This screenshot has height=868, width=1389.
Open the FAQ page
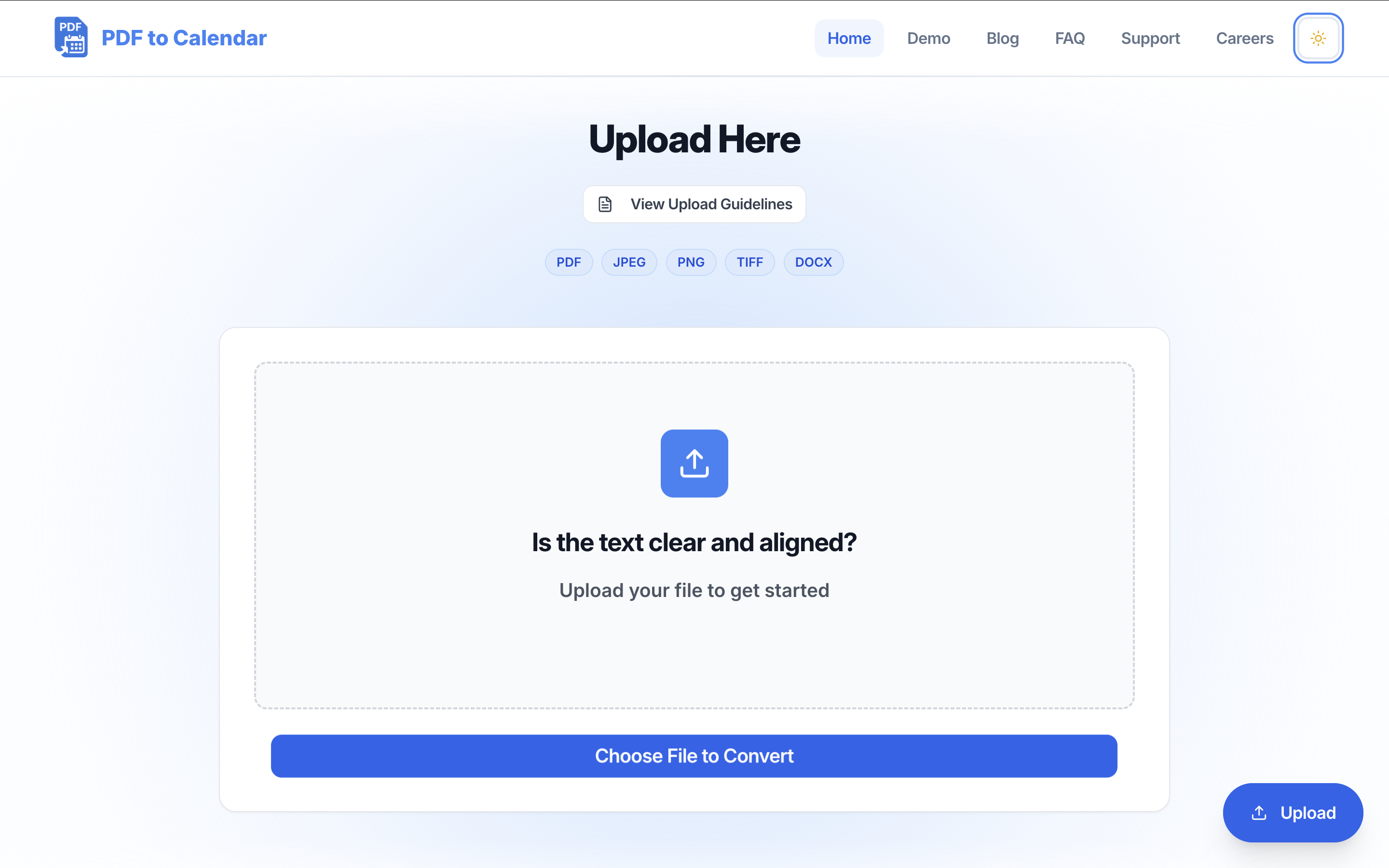coord(1070,38)
